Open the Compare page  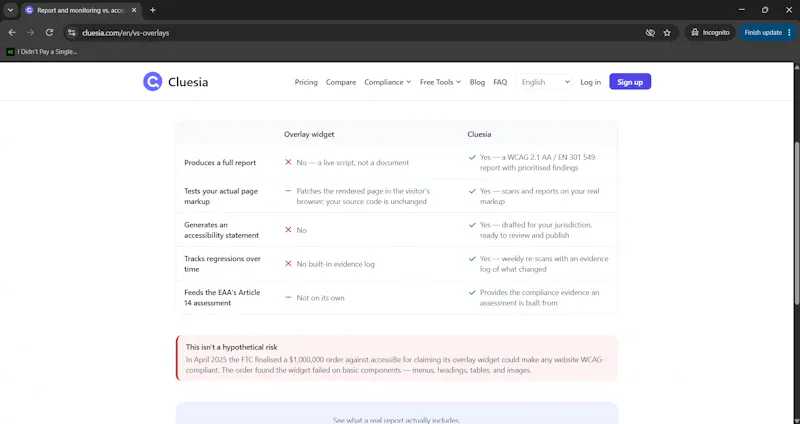341,82
